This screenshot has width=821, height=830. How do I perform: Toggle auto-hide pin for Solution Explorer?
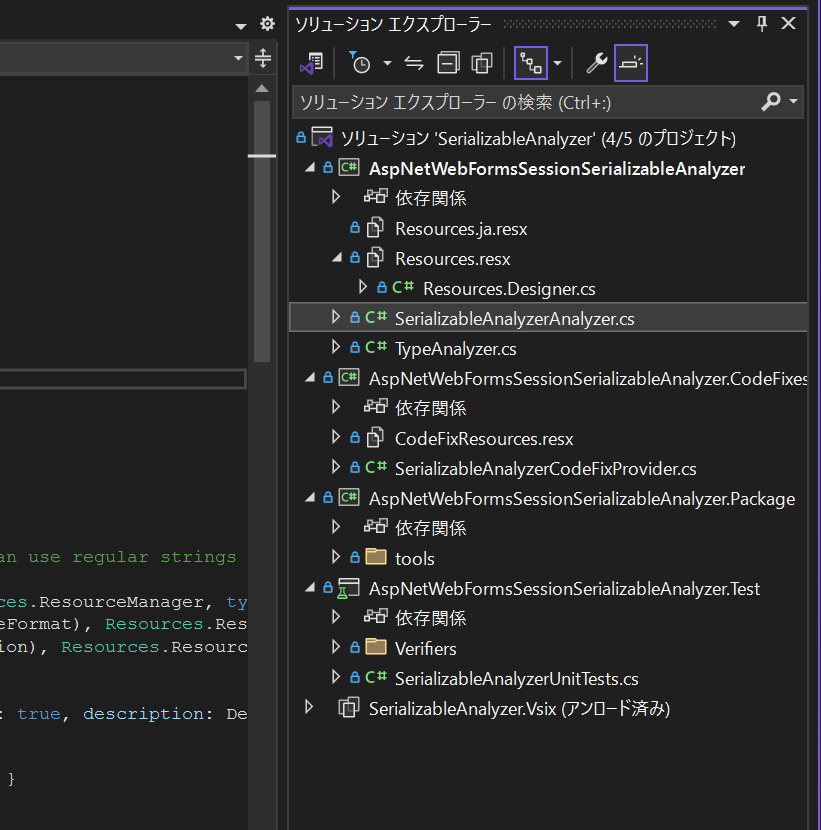point(762,23)
